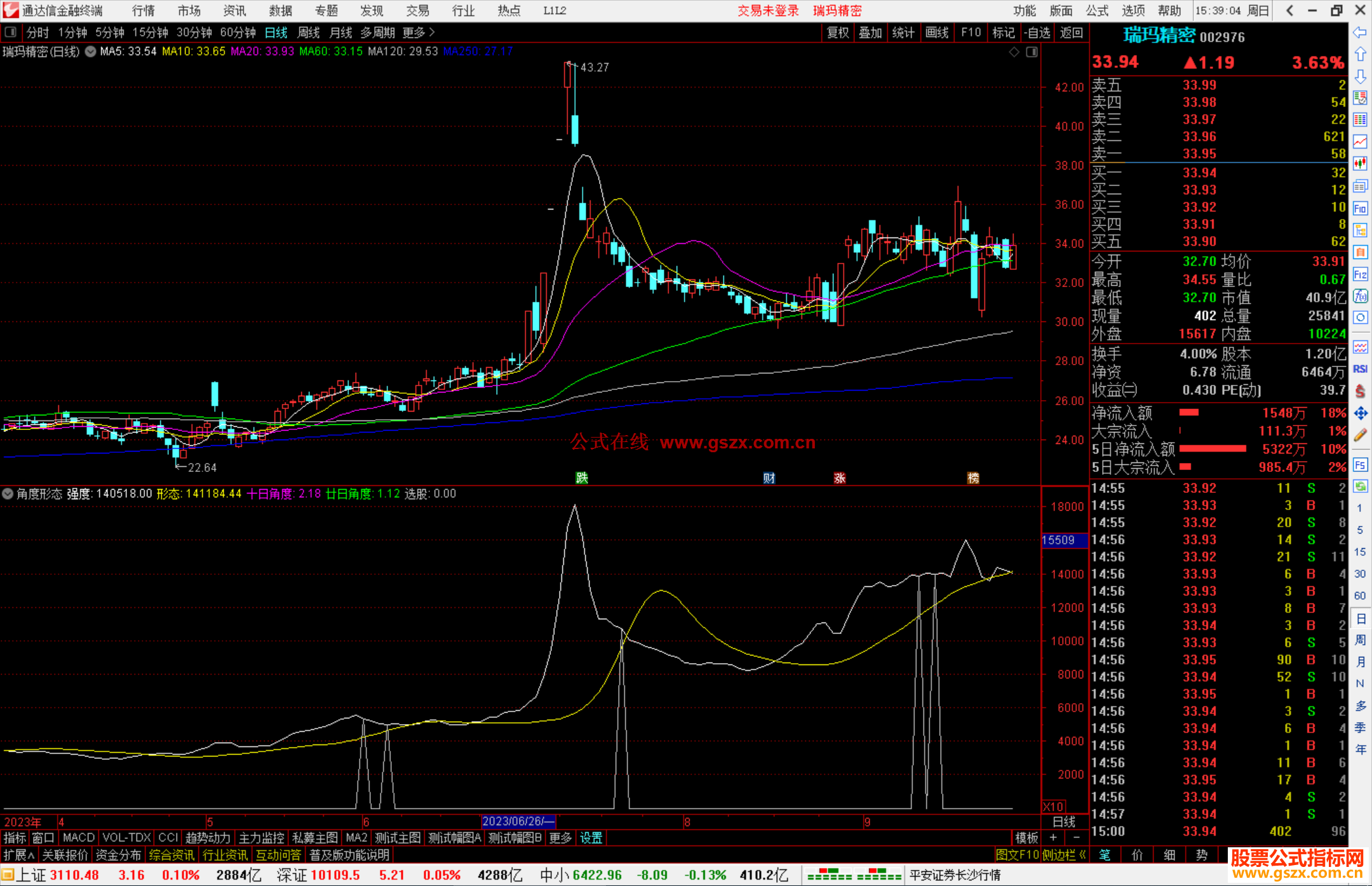1372x886 pixels.
Task: Click the 交易未登录 login link
Action: (768, 10)
